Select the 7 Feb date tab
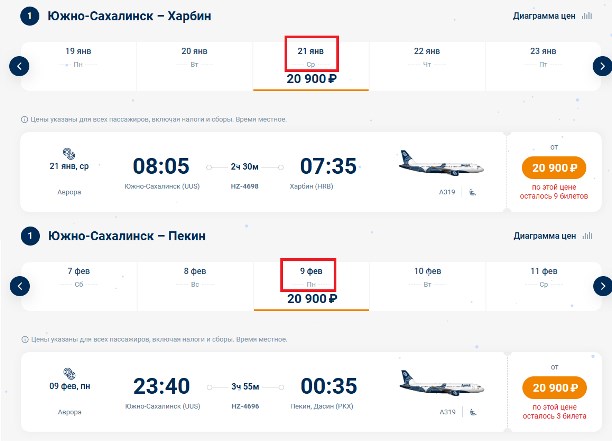The width and height of the screenshot is (612, 441). click(x=83, y=278)
